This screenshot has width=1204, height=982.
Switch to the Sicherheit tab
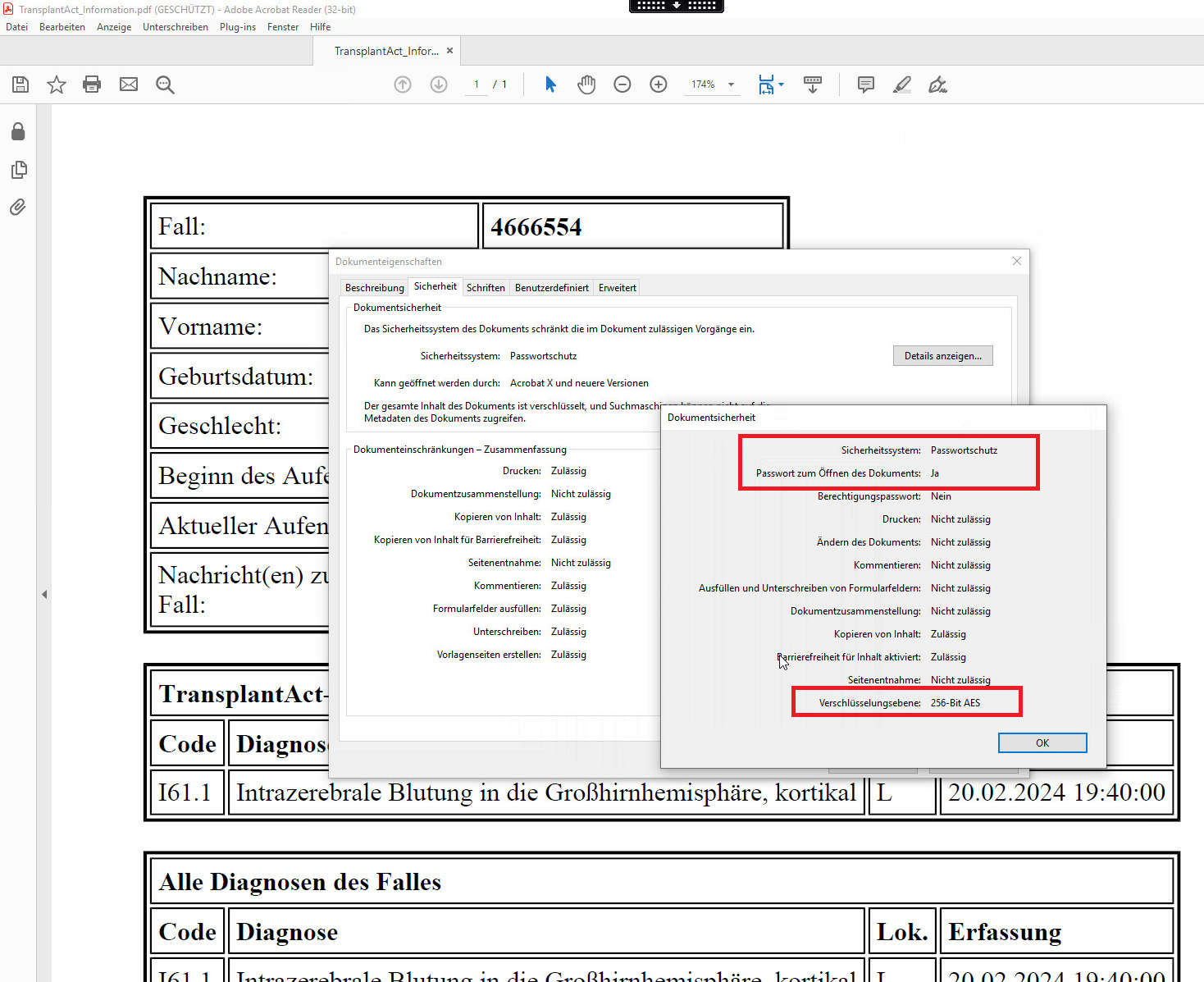click(436, 286)
